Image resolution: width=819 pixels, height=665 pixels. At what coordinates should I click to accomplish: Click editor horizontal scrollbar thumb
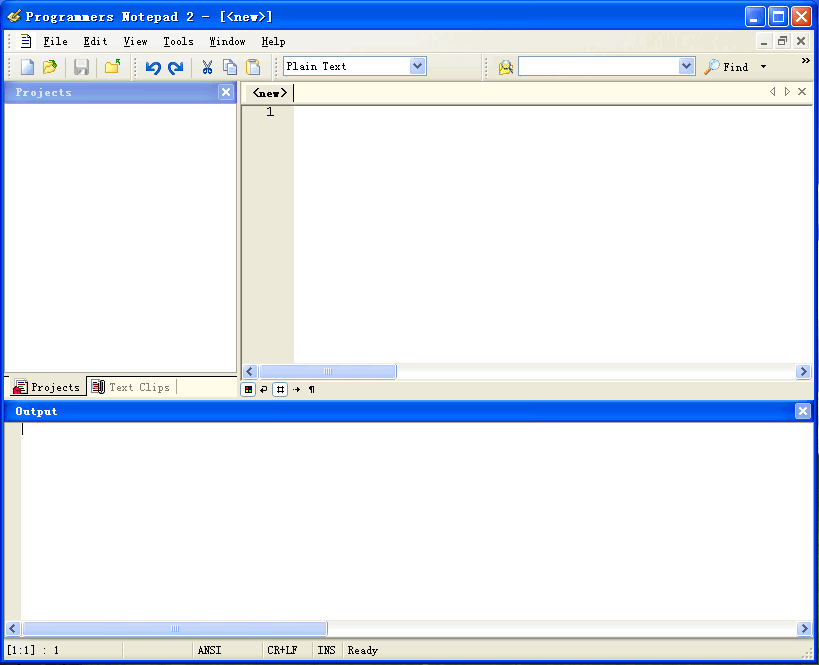[327, 371]
